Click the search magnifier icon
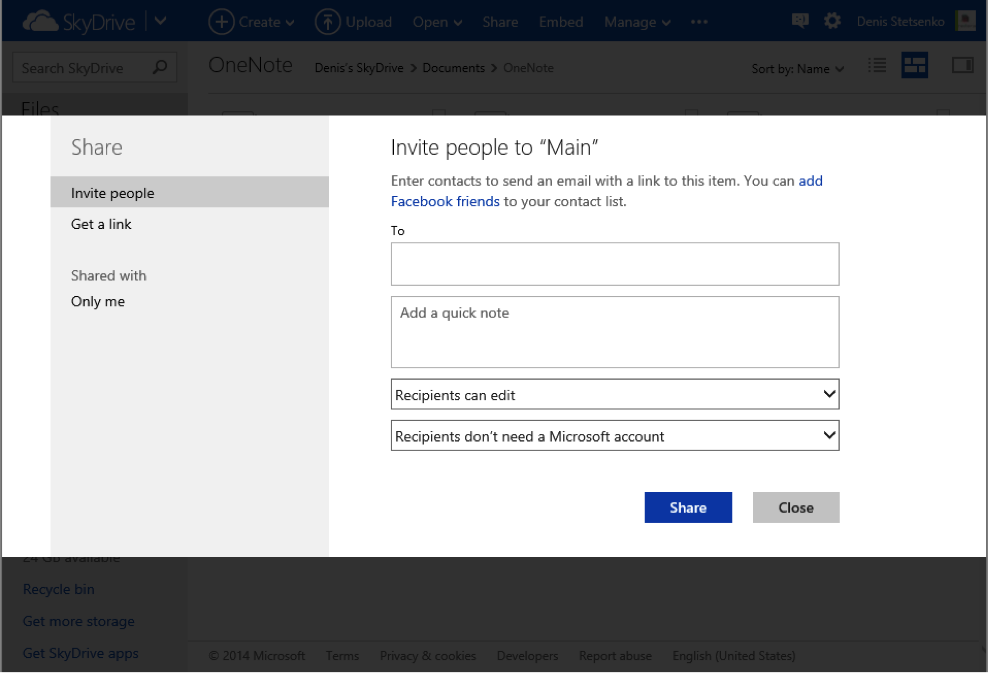 click(160, 67)
